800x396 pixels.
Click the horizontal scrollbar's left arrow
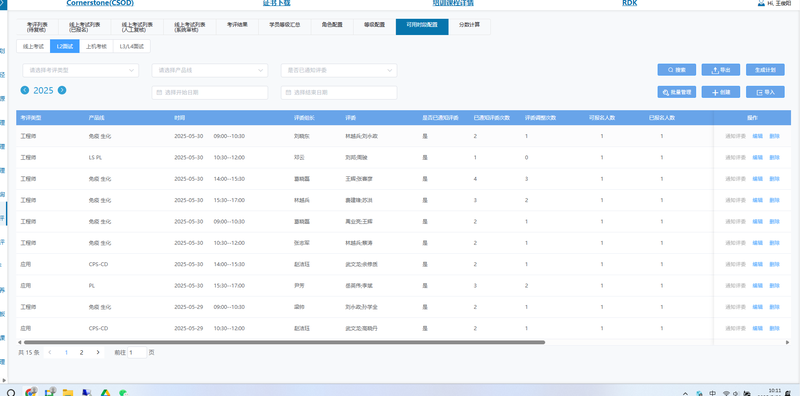[x=19, y=342]
